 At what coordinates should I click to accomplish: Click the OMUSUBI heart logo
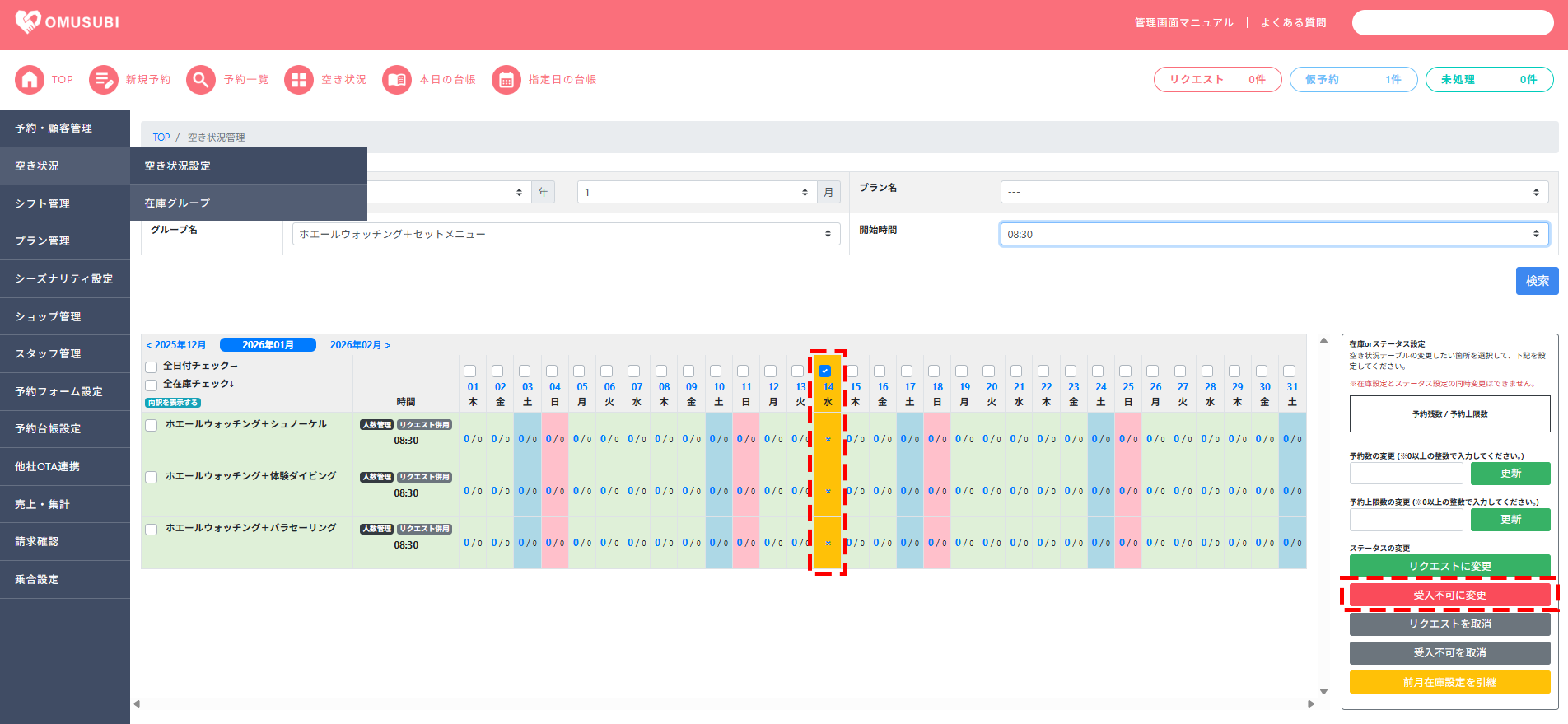coord(28,22)
